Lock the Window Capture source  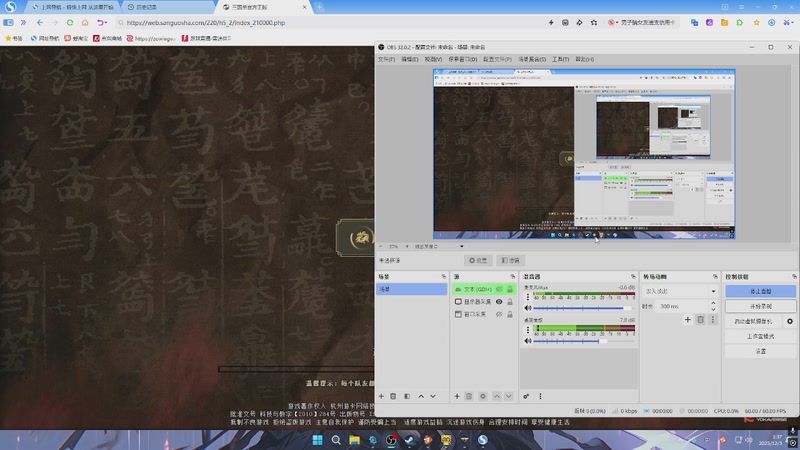[510, 314]
